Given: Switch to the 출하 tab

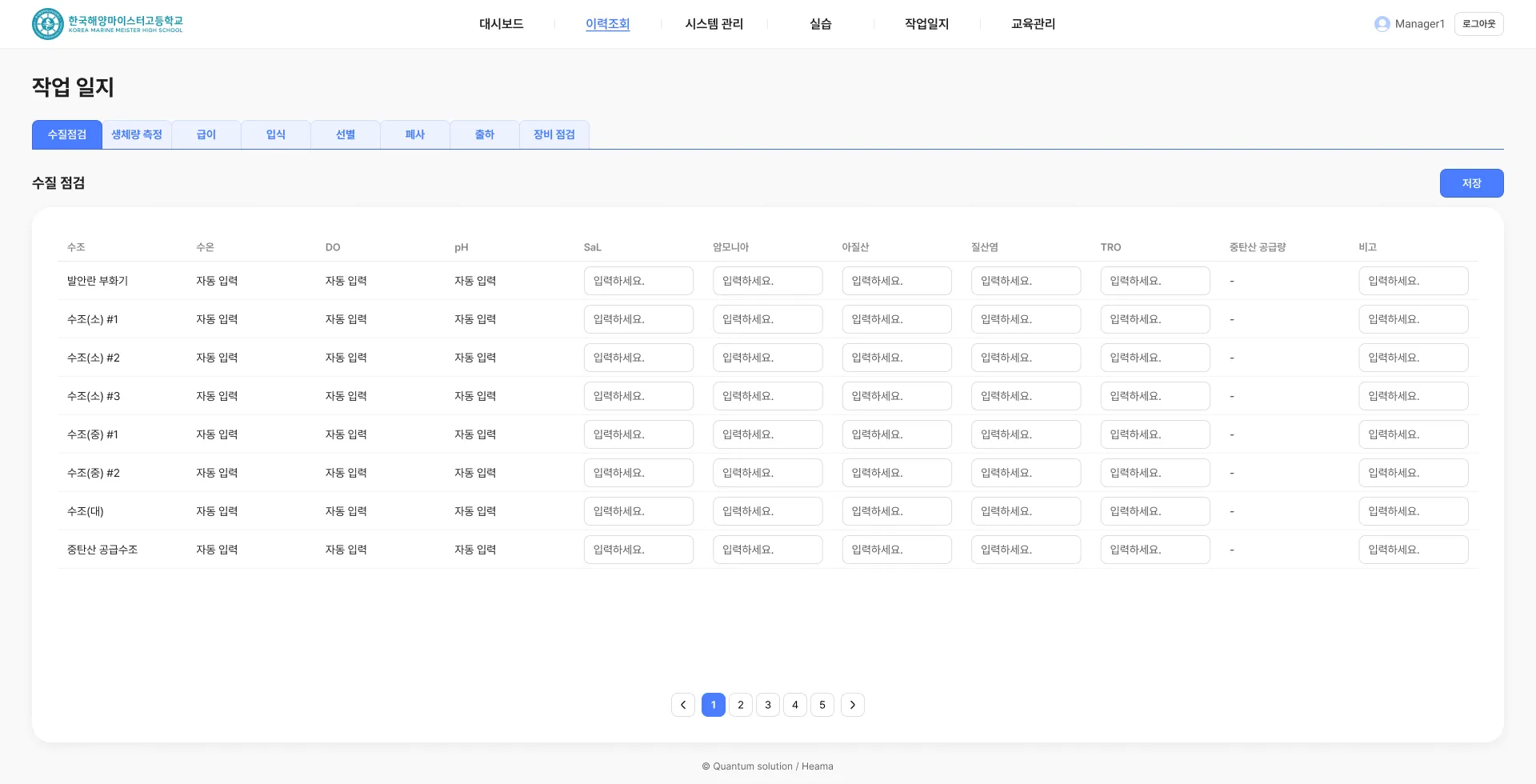Looking at the screenshot, I should tap(485, 134).
